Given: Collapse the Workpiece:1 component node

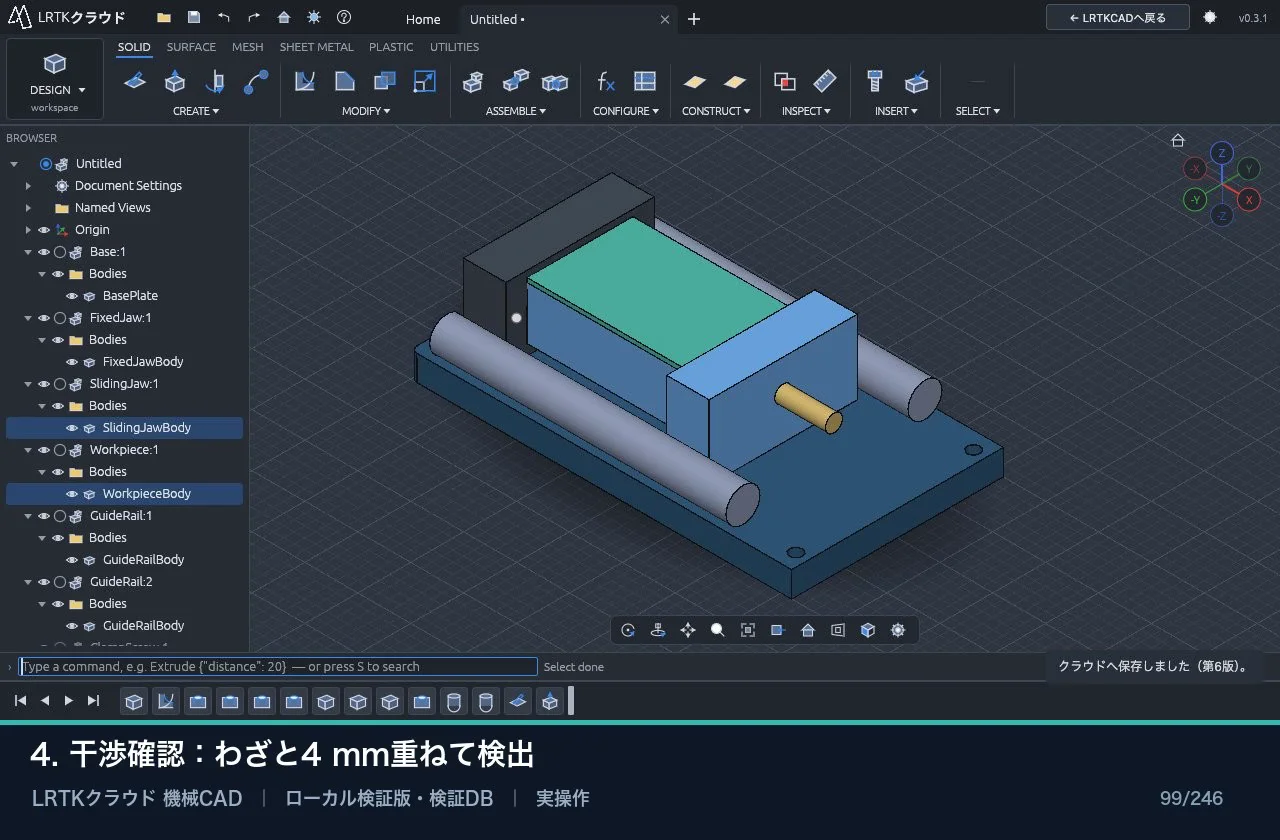Looking at the screenshot, I should coord(28,450).
